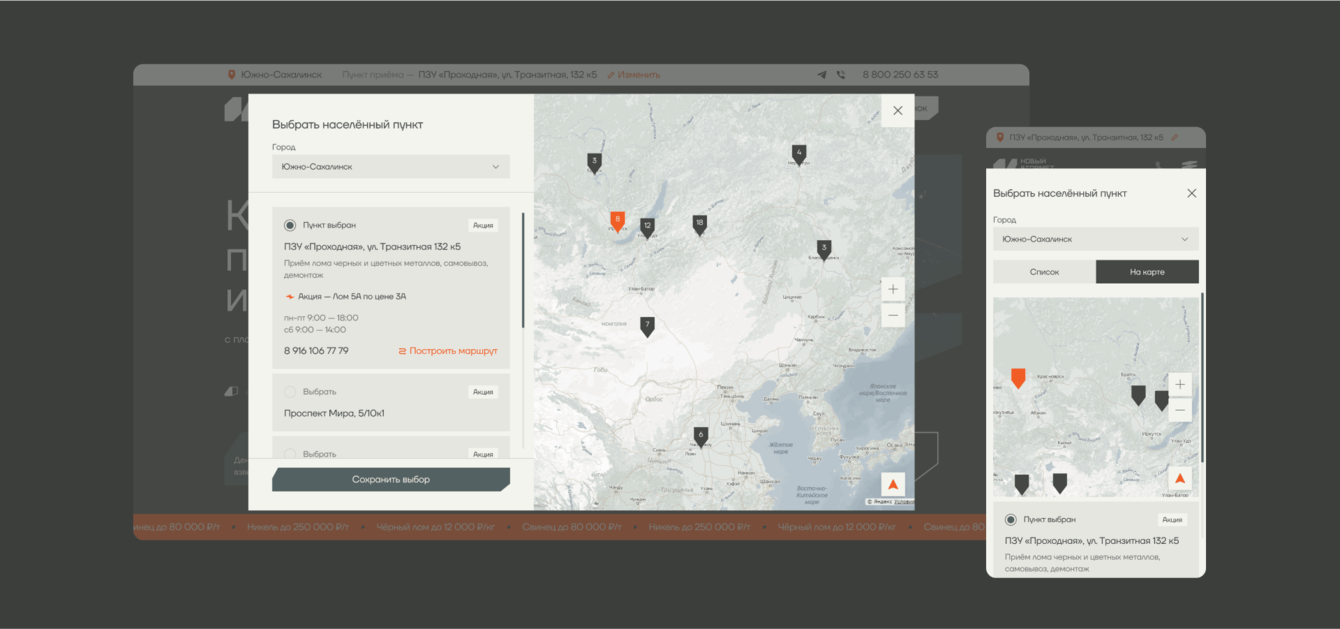Switch to the Список tab
This screenshot has height=629, width=1340.
[1044, 272]
